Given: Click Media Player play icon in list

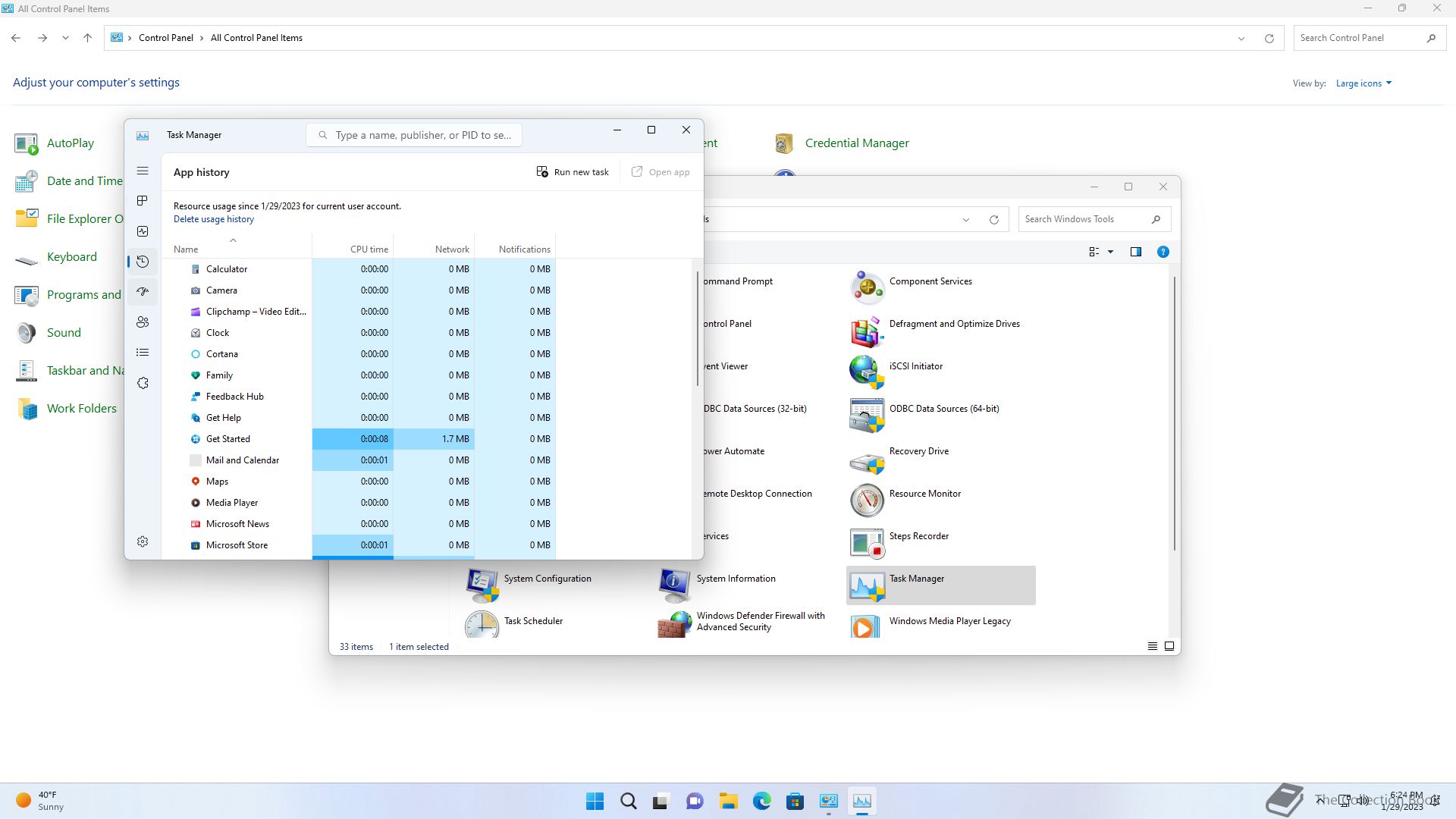Looking at the screenshot, I should click(196, 503).
